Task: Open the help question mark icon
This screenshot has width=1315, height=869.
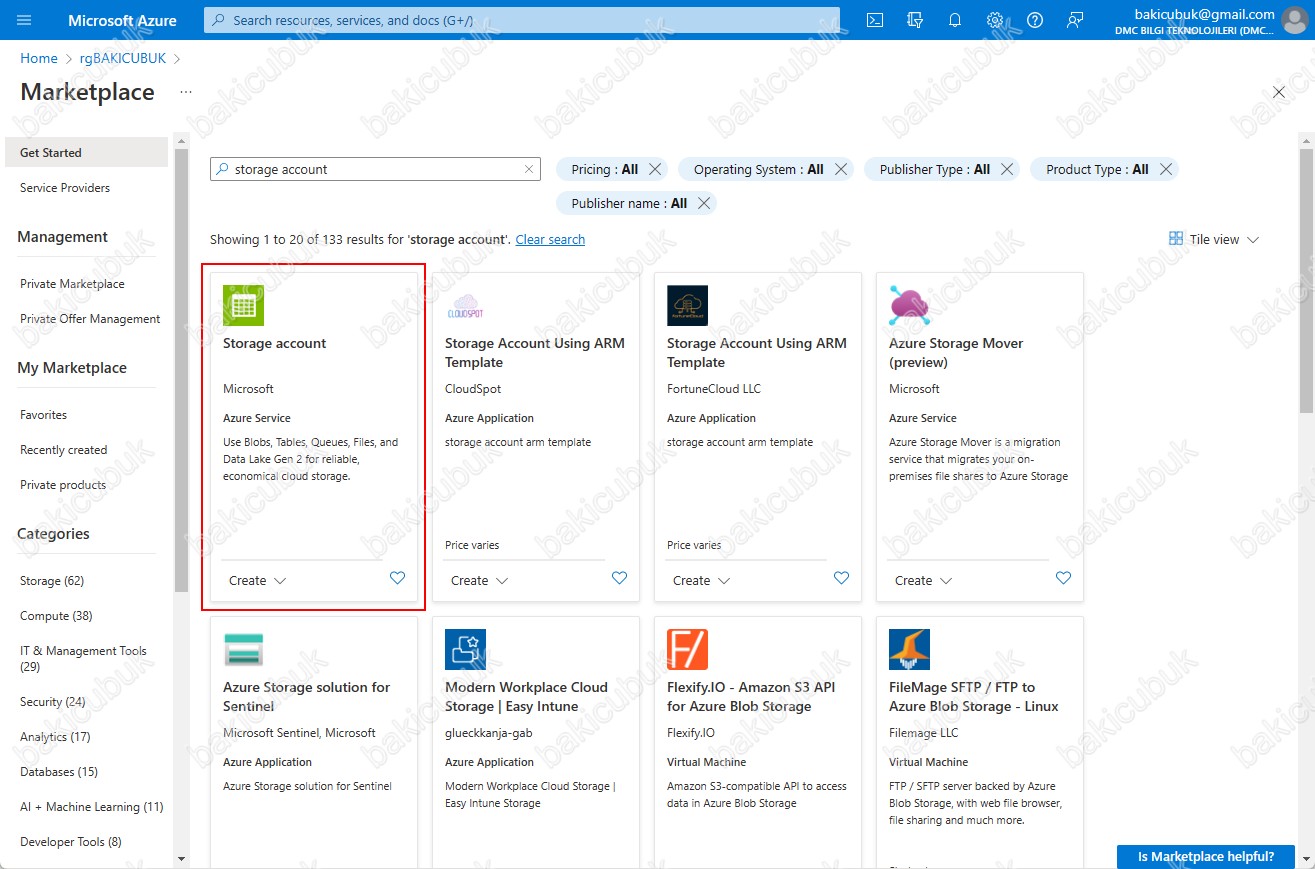Action: [1035, 20]
